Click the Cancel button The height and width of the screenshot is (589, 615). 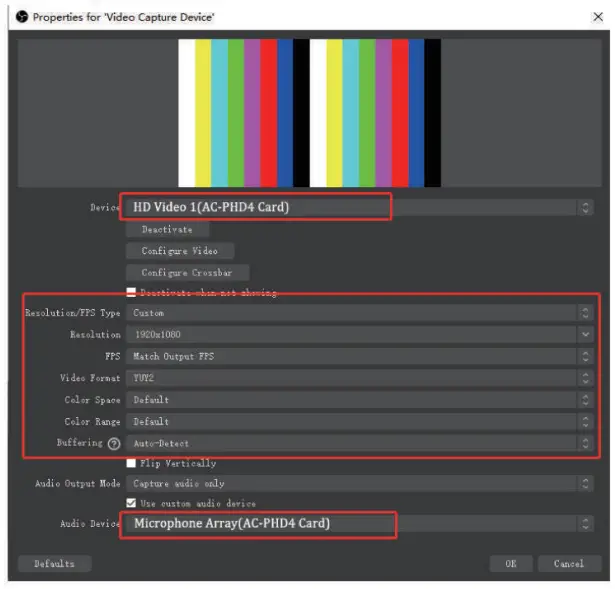click(569, 564)
